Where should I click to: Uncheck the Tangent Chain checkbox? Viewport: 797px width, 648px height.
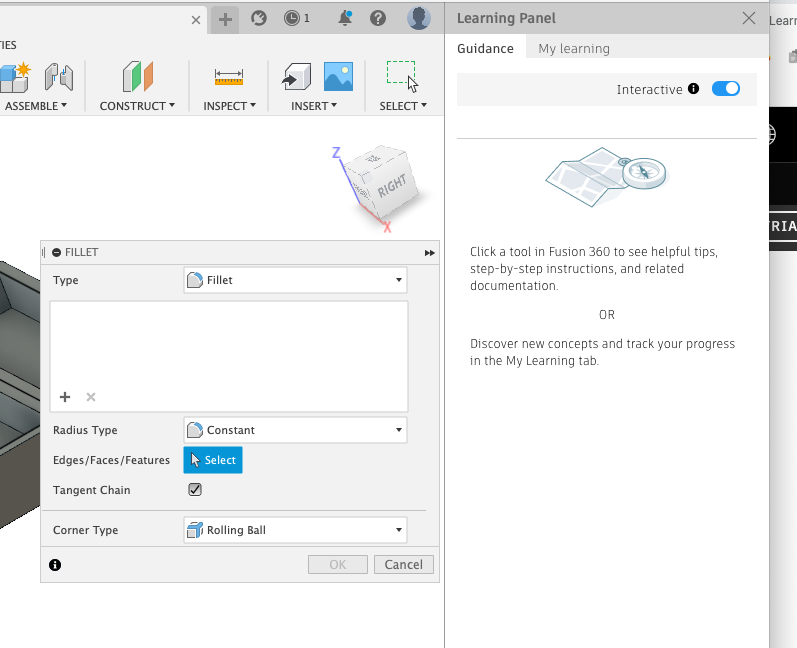pyautogui.click(x=195, y=489)
